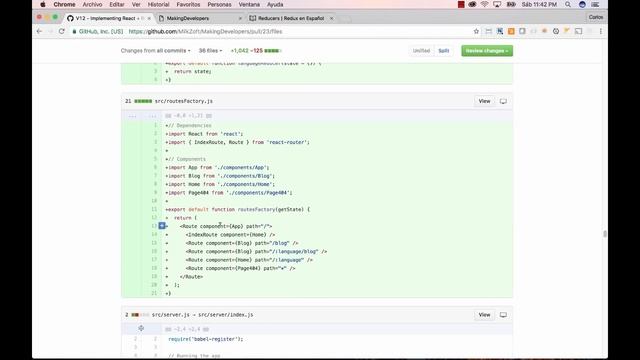640x360 pixels.
Task: Open the Ver menu
Action: tap(136, 4)
